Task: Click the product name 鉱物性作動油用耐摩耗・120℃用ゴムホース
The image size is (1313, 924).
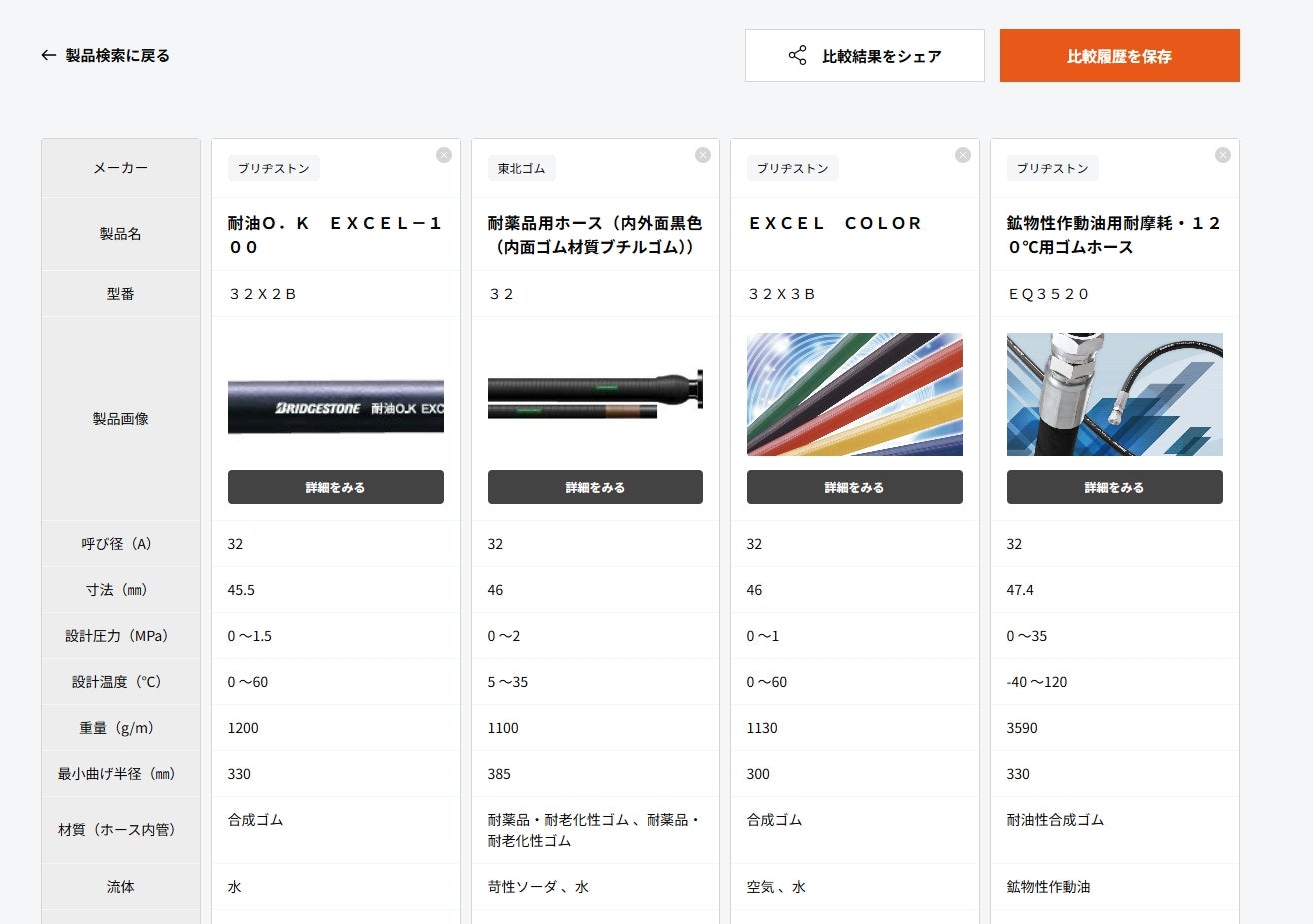Action: [1115, 235]
